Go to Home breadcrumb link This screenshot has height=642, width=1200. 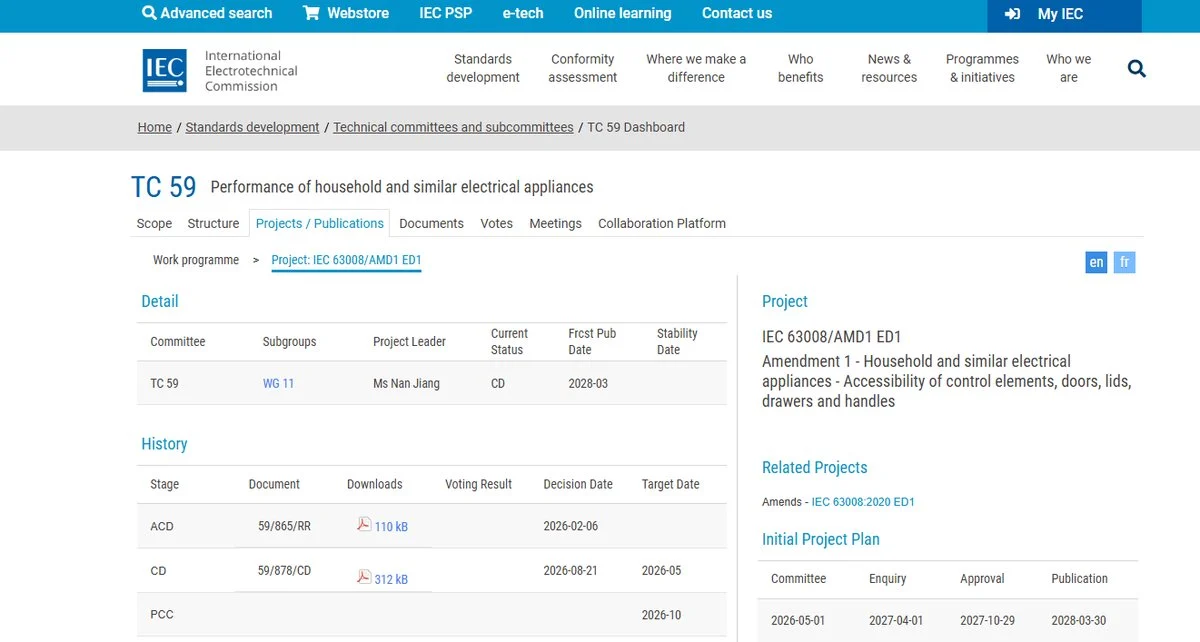click(155, 127)
